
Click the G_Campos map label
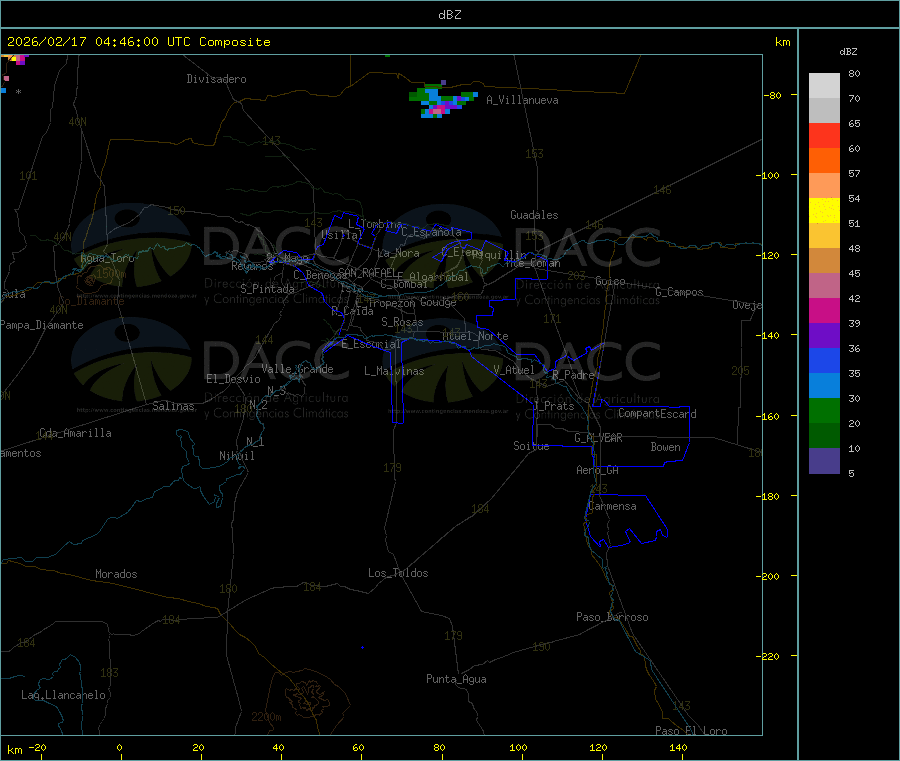(680, 292)
